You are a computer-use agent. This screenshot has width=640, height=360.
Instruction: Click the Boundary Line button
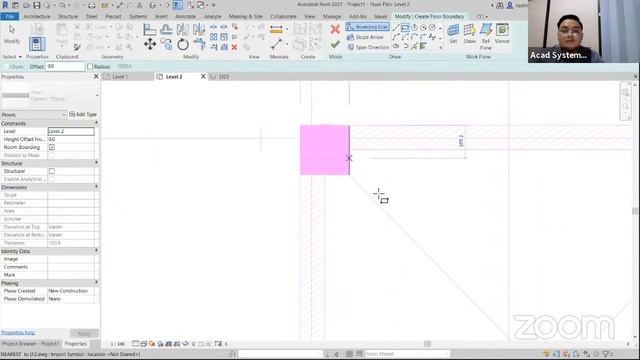[367, 27]
